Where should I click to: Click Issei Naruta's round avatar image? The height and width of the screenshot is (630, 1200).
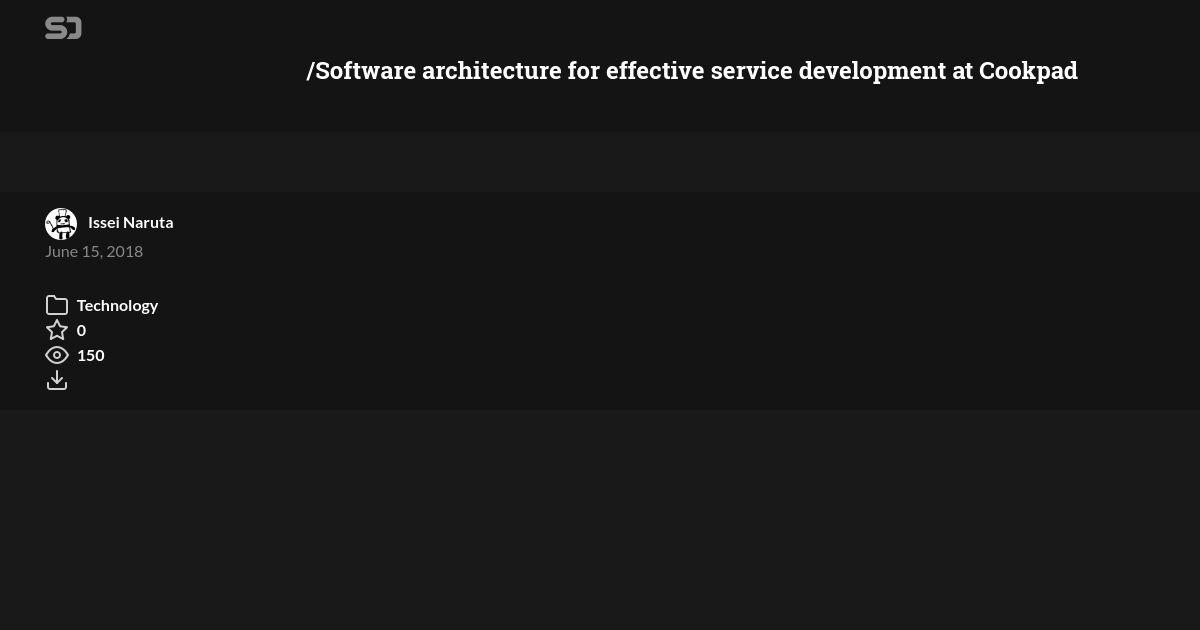click(x=61, y=224)
